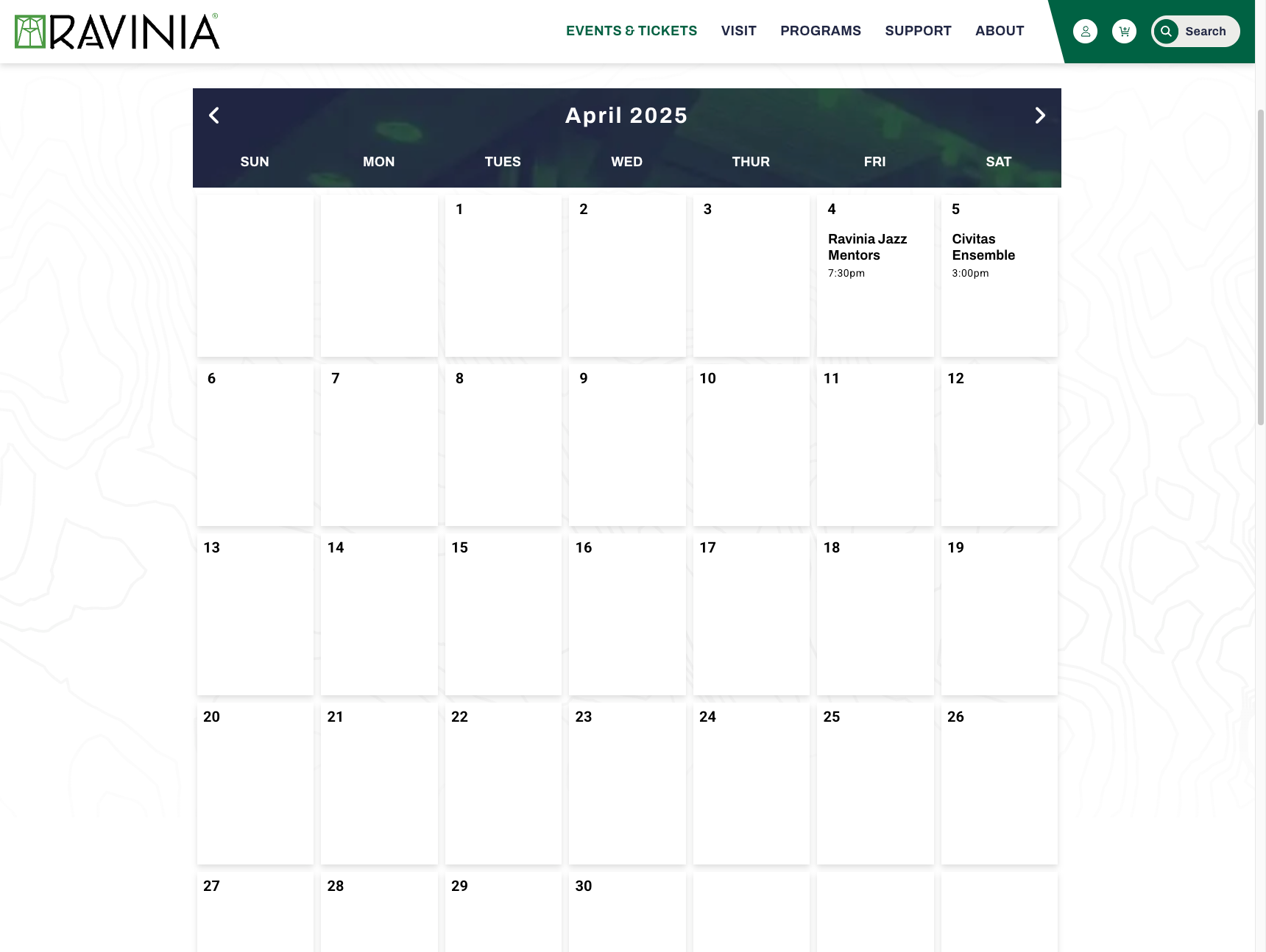Open the Visit menu
The height and width of the screenshot is (952, 1266).
[x=739, y=31]
